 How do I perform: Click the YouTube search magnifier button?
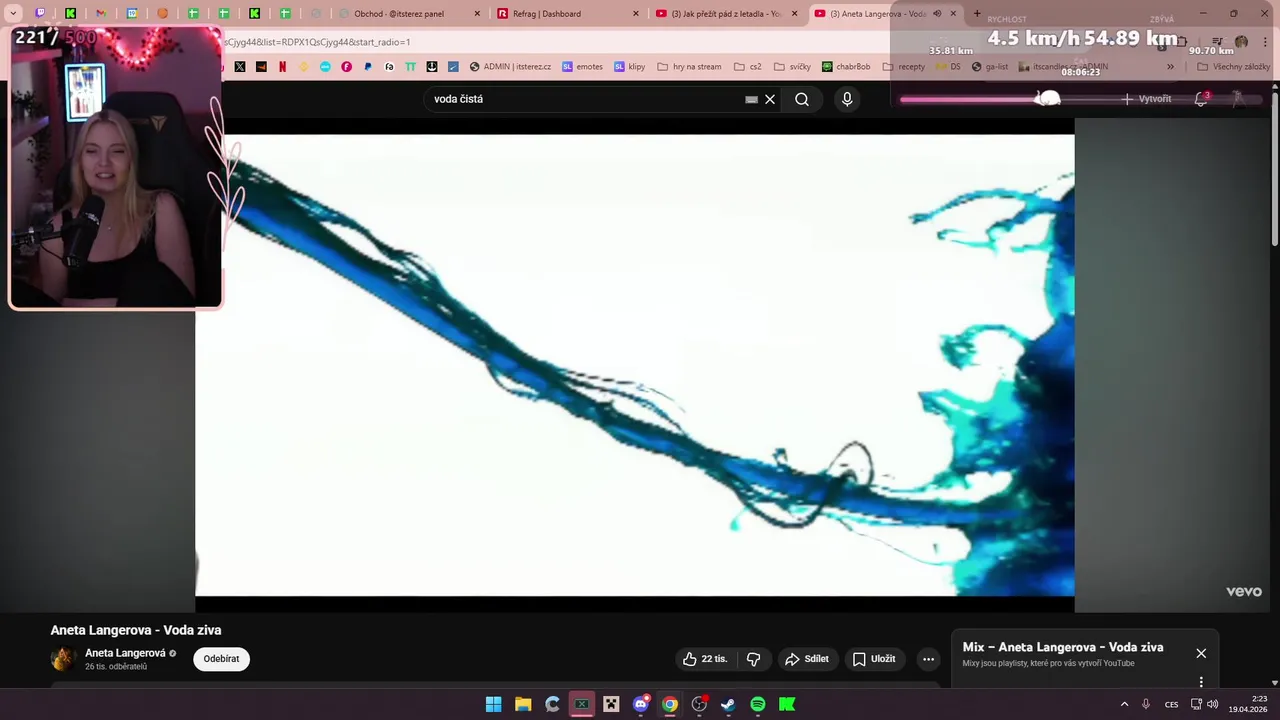coord(802,99)
